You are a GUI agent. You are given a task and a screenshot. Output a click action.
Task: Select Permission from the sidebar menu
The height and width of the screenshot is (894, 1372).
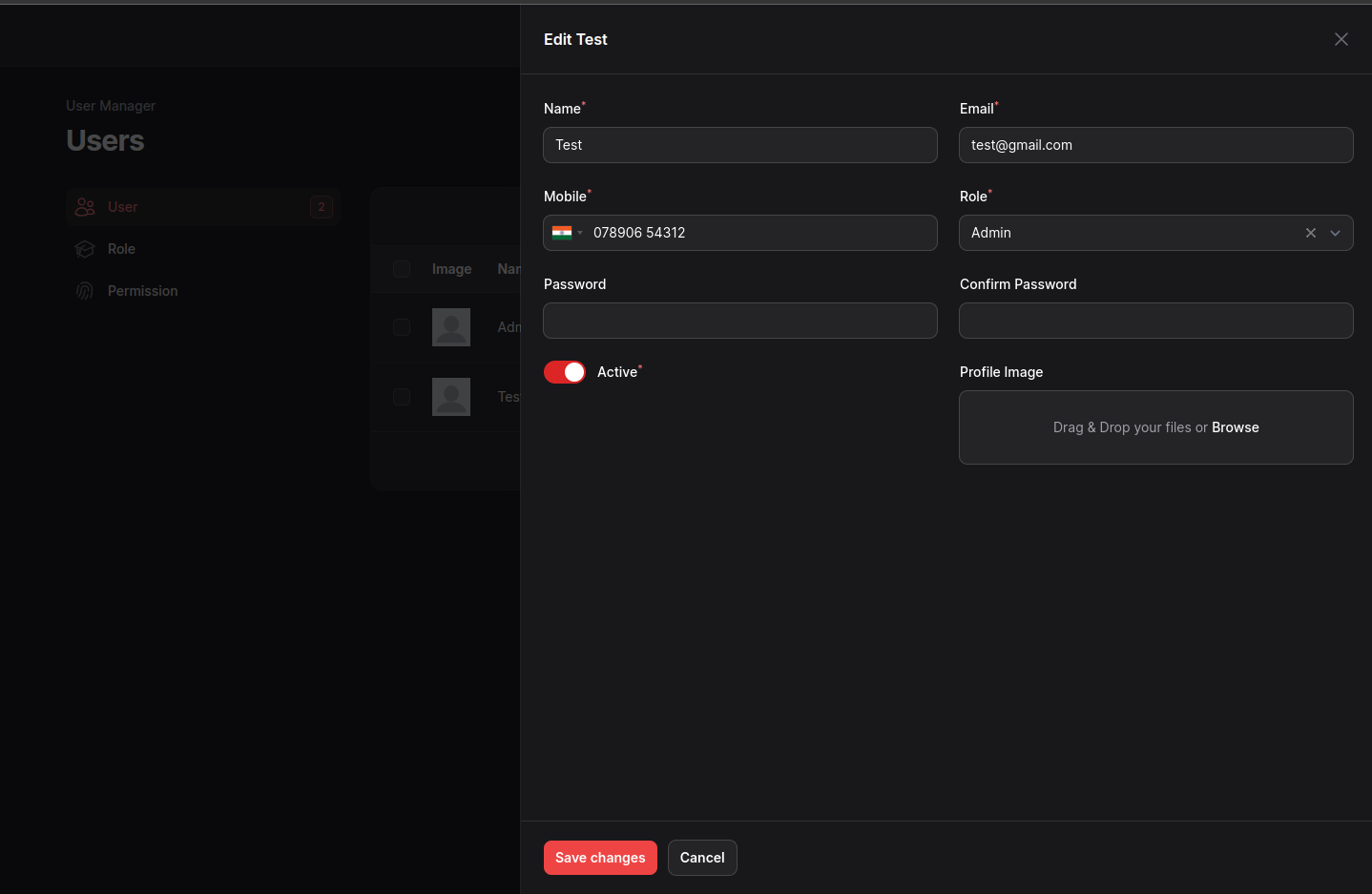142,291
